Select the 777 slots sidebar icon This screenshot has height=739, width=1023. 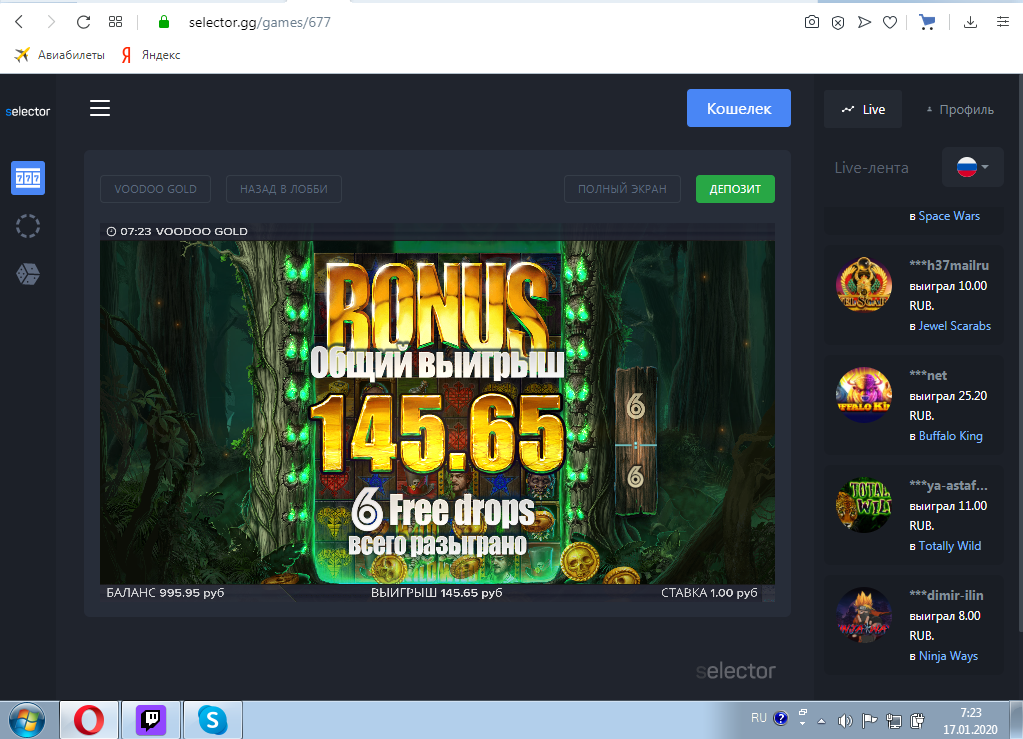(28, 177)
